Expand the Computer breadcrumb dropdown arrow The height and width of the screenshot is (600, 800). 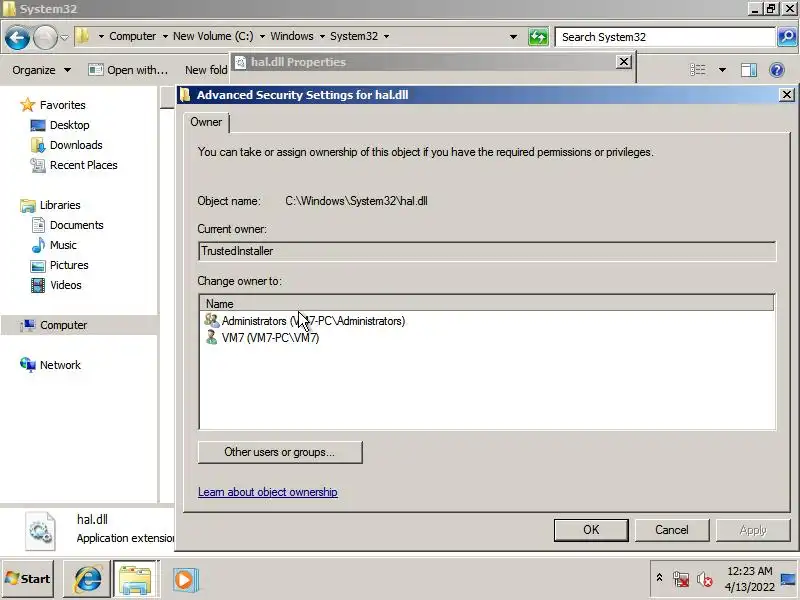click(x=165, y=37)
